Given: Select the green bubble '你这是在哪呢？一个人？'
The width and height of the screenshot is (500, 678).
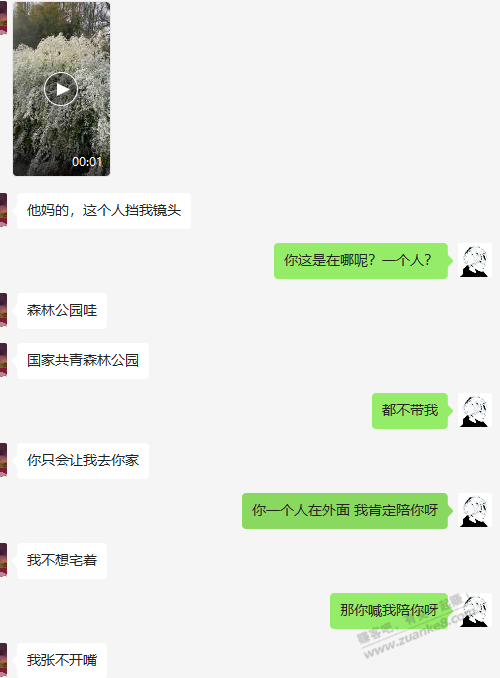Looking at the screenshot, I should pyautogui.click(x=361, y=261).
